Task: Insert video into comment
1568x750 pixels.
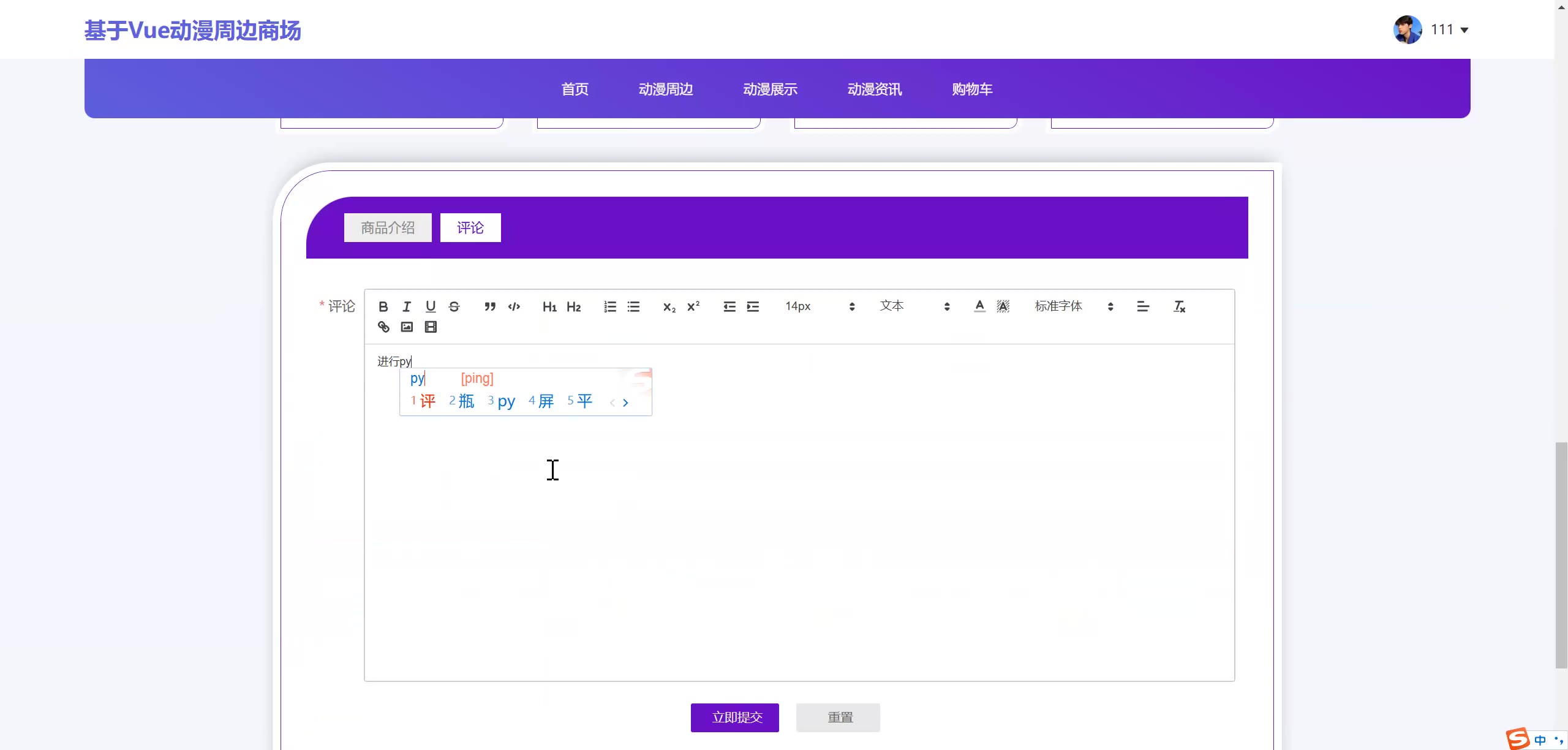Action: pyautogui.click(x=431, y=327)
